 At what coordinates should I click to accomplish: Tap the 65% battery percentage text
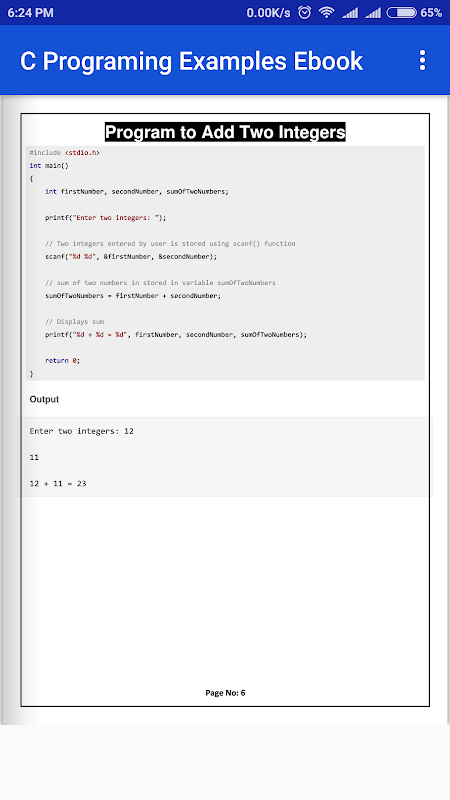(x=431, y=13)
